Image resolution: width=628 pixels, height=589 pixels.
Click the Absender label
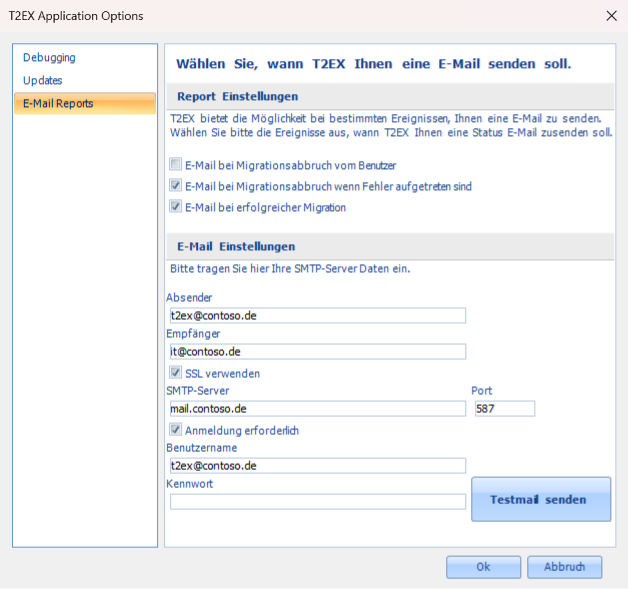click(189, 298)
